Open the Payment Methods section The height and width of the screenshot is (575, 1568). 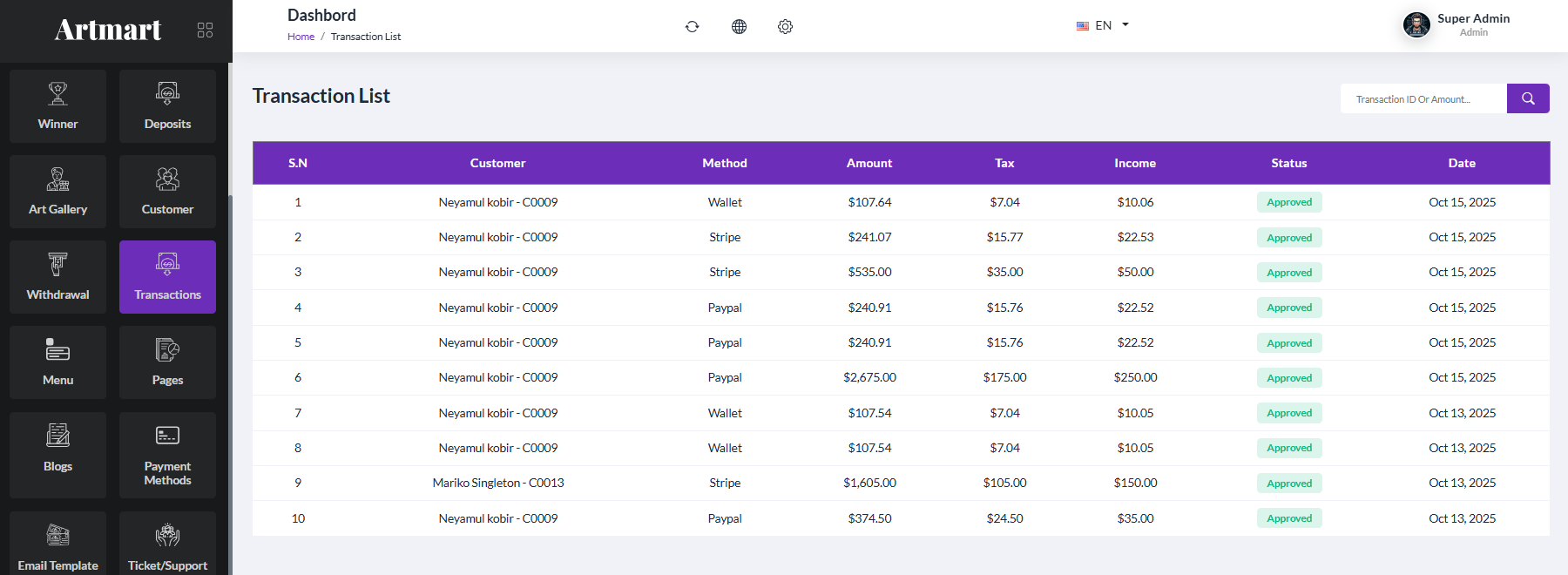[167, 455]
